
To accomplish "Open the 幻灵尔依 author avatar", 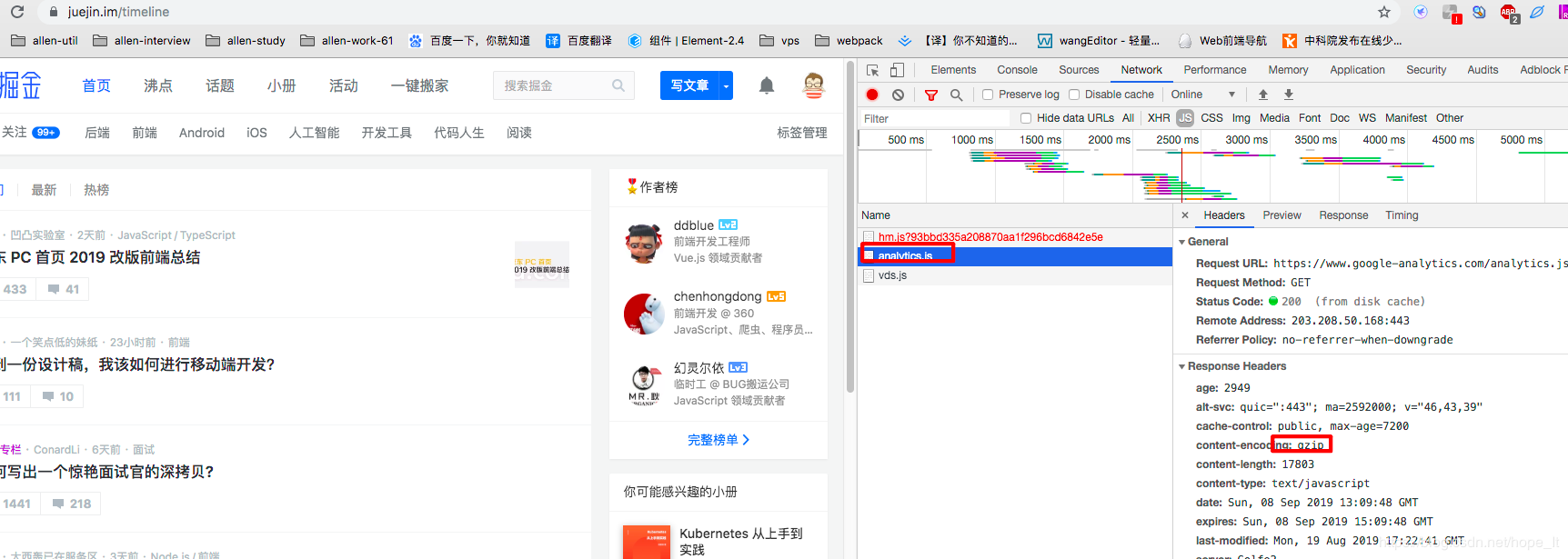I will coord(644,384).
